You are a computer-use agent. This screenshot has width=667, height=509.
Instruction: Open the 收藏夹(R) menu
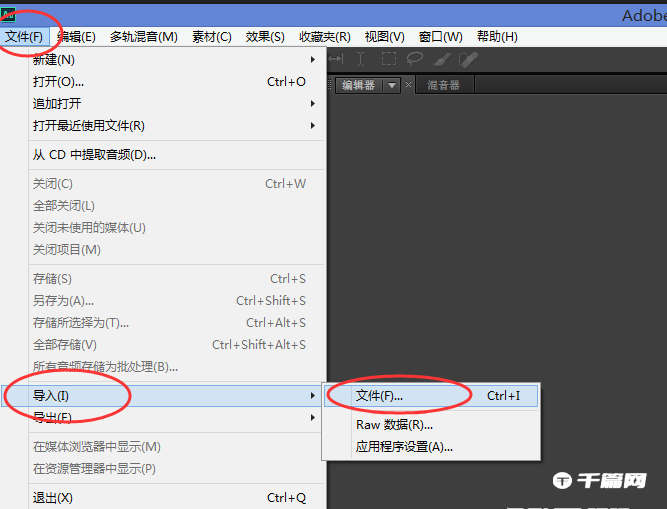click(x=325, y=37)
